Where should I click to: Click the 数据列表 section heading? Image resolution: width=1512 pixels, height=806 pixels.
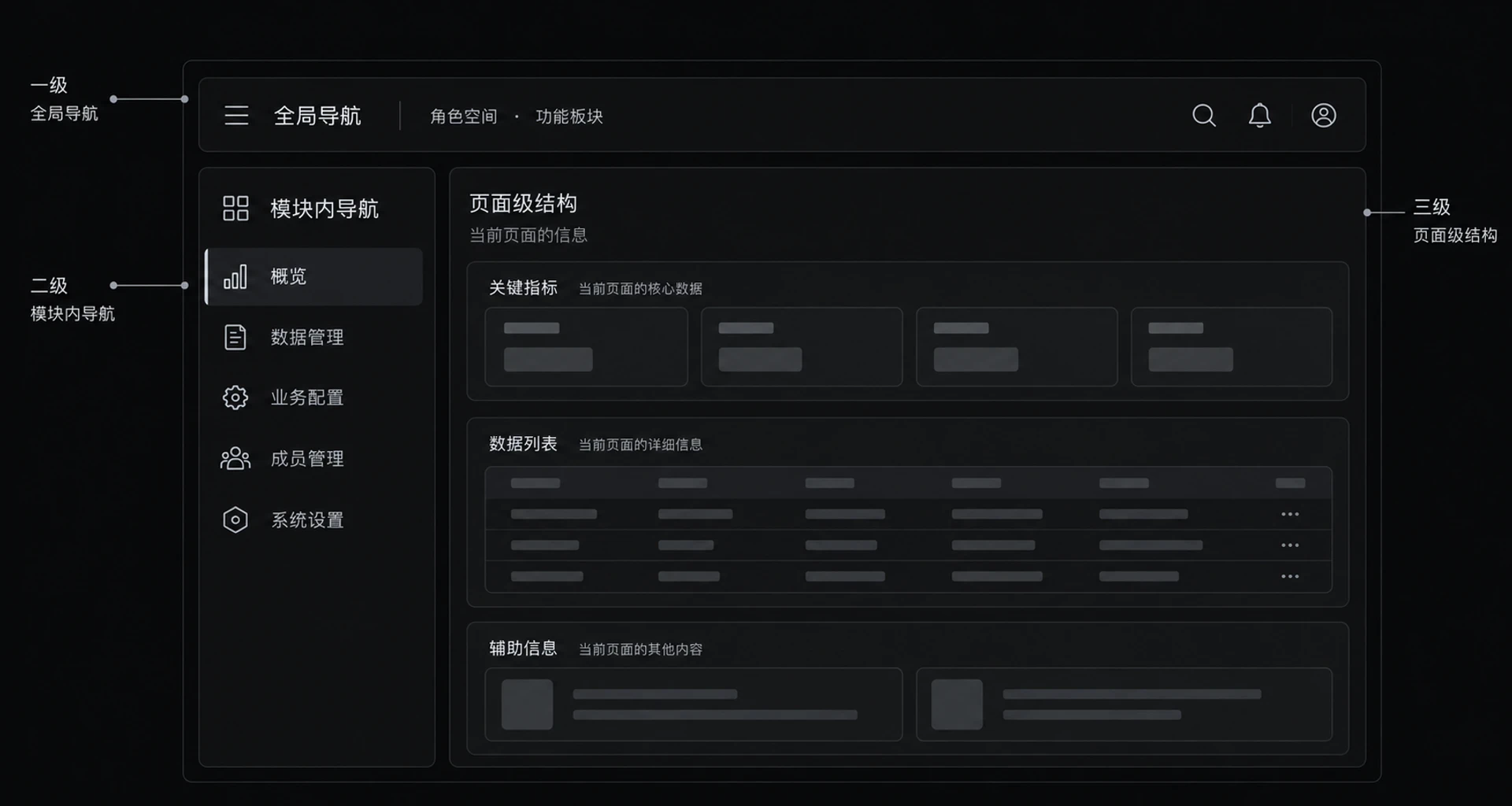(x=523, y=444)
